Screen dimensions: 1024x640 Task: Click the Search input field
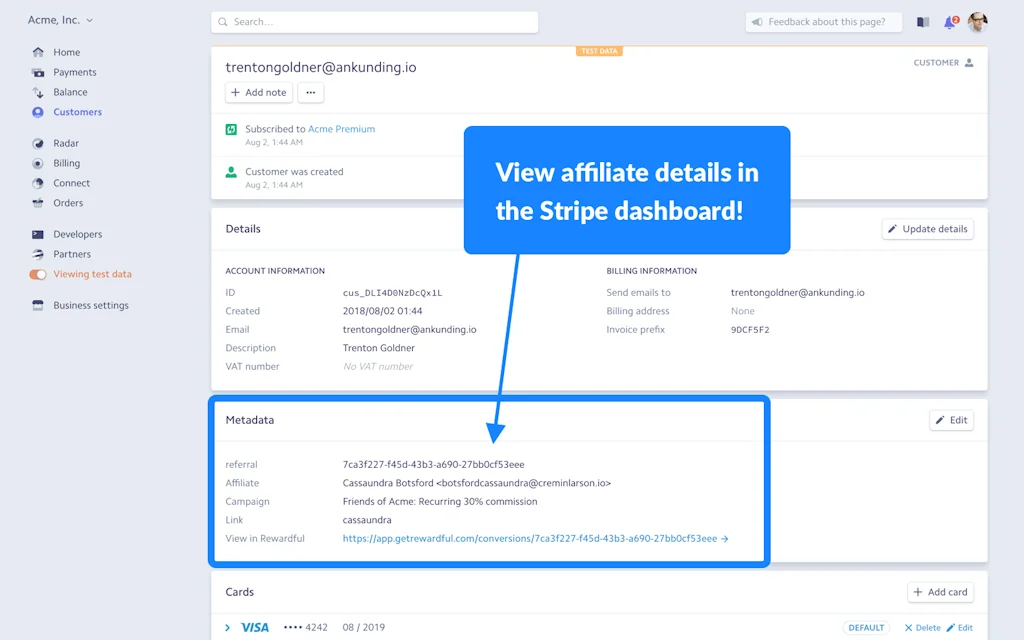tap(375, 22)
